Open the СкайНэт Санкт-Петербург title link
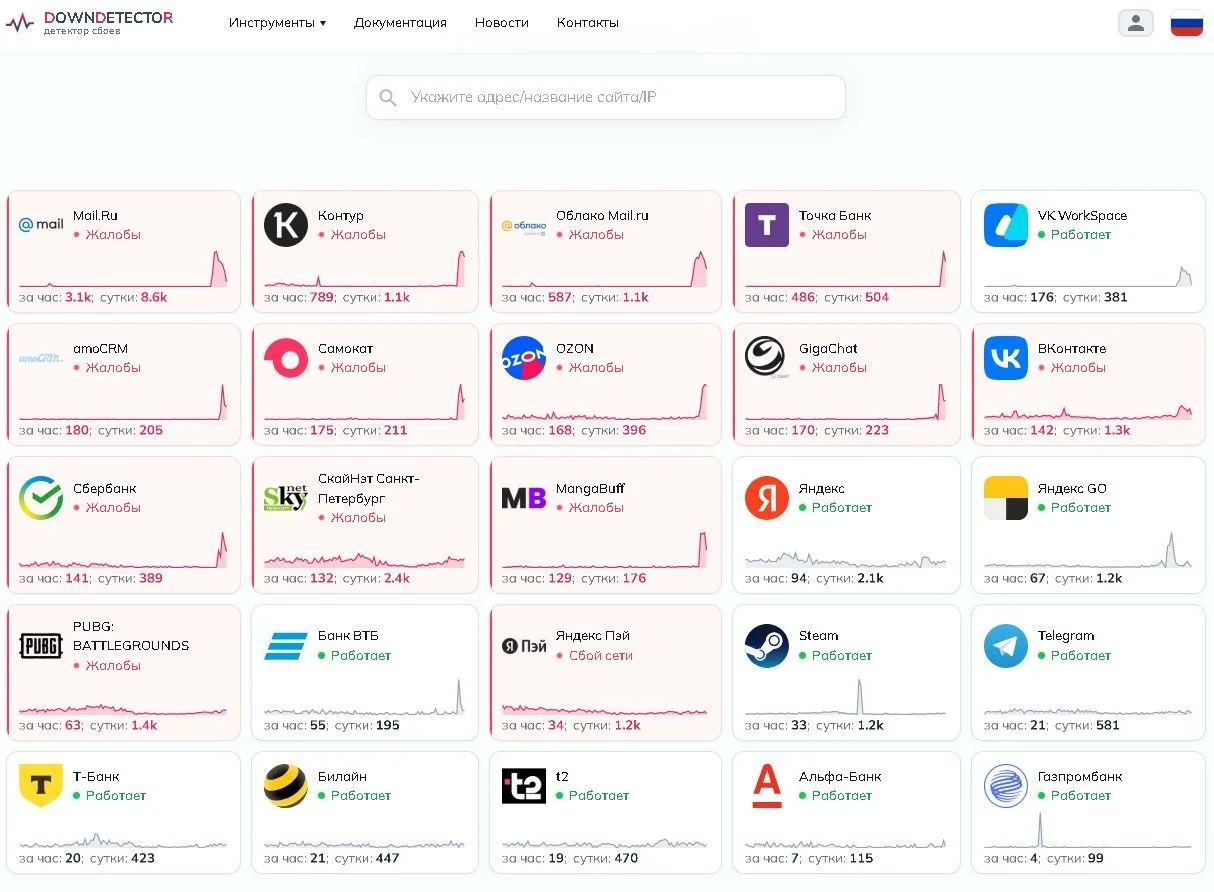Viewport: 1214px width, 892px height. pos(369,488)
